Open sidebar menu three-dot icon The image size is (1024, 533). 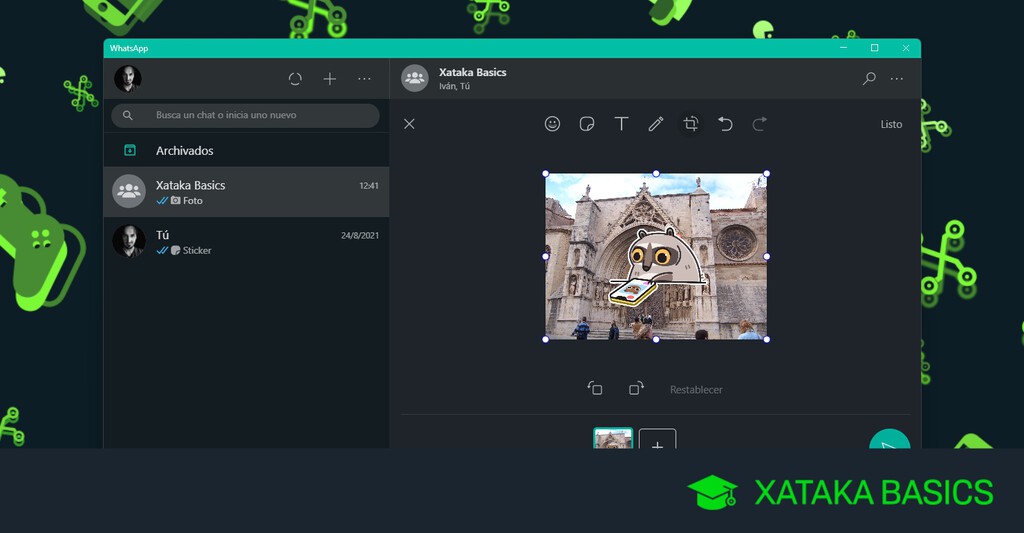(364, 79)
